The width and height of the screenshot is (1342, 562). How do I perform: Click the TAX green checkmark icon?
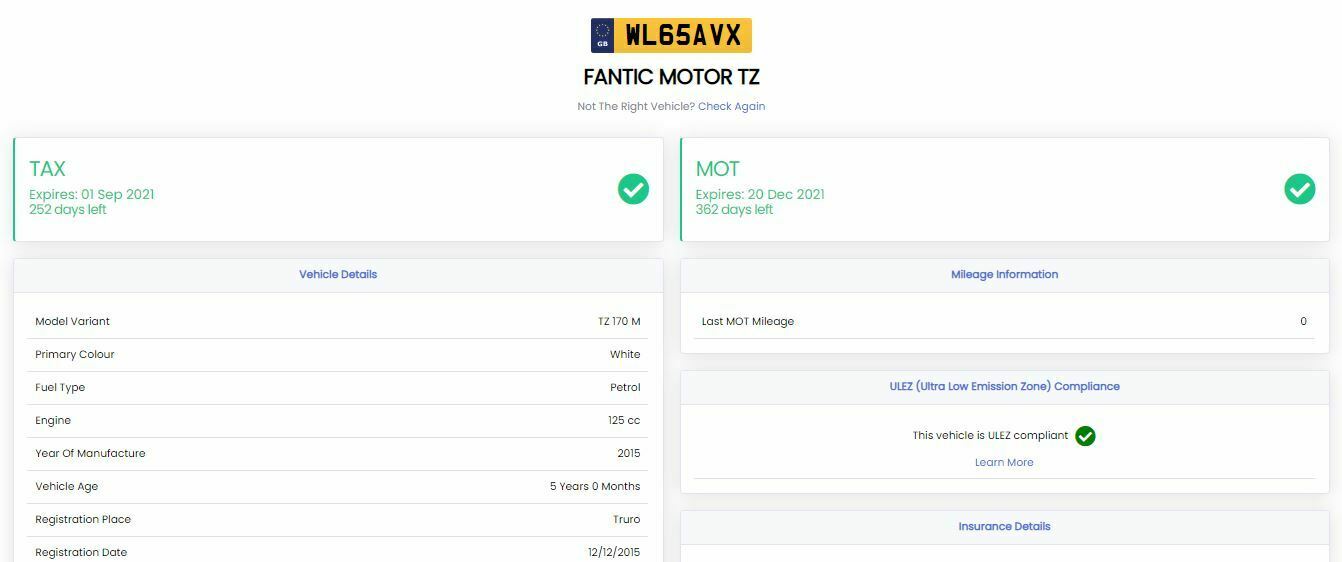coord(633,189)
